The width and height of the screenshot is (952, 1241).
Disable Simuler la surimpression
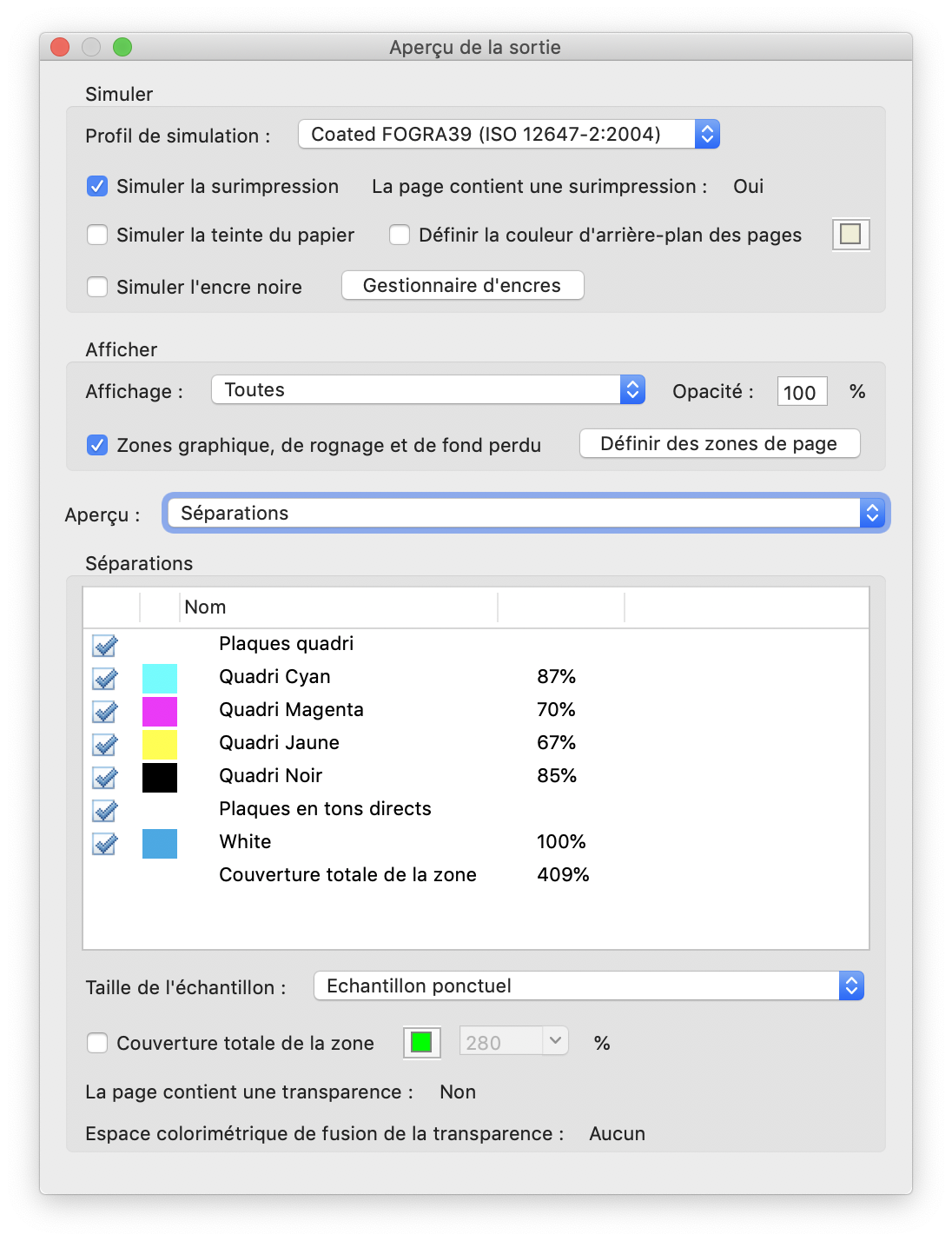97,186
